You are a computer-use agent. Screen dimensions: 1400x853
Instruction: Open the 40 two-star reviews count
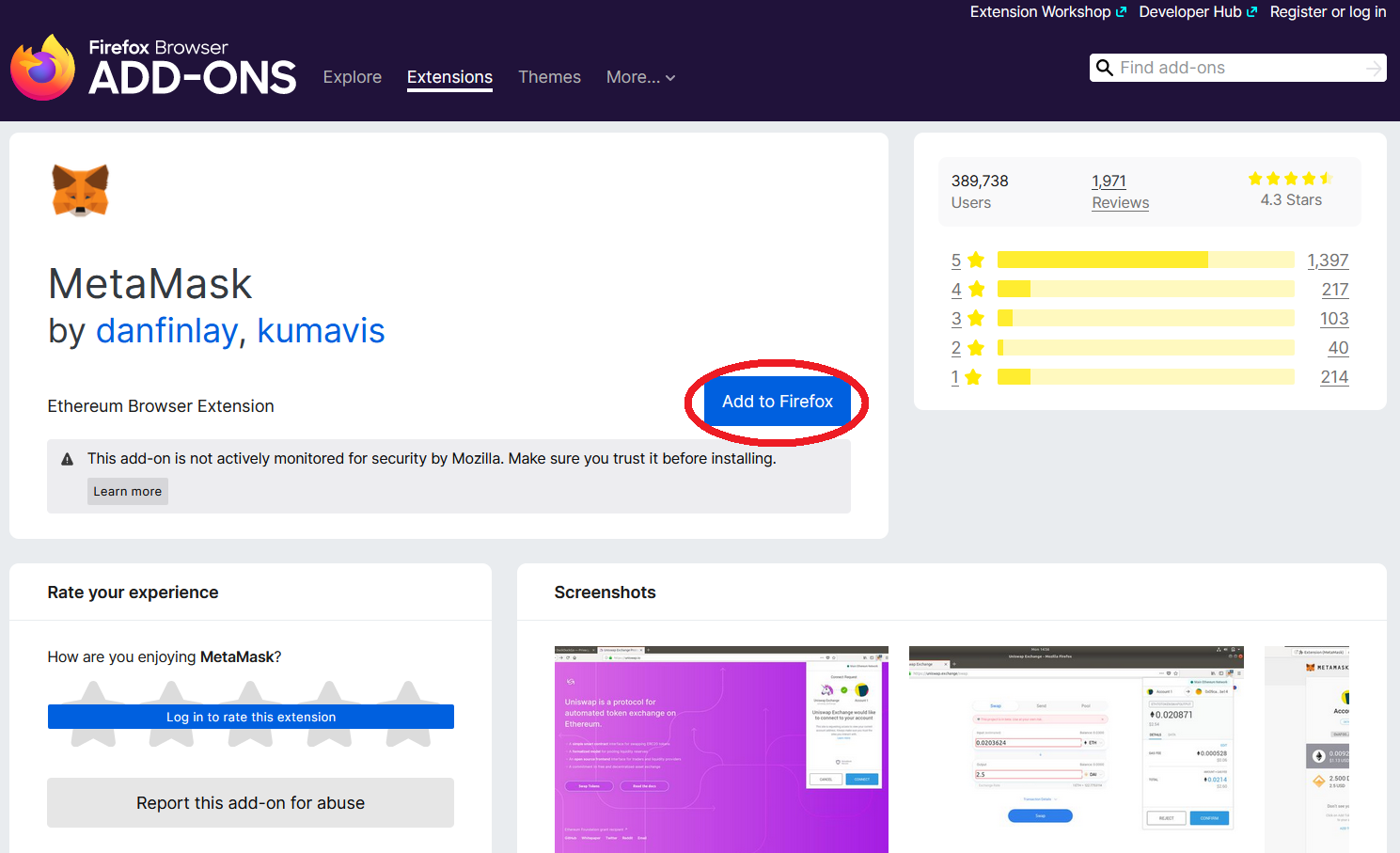pos(1338,348)
